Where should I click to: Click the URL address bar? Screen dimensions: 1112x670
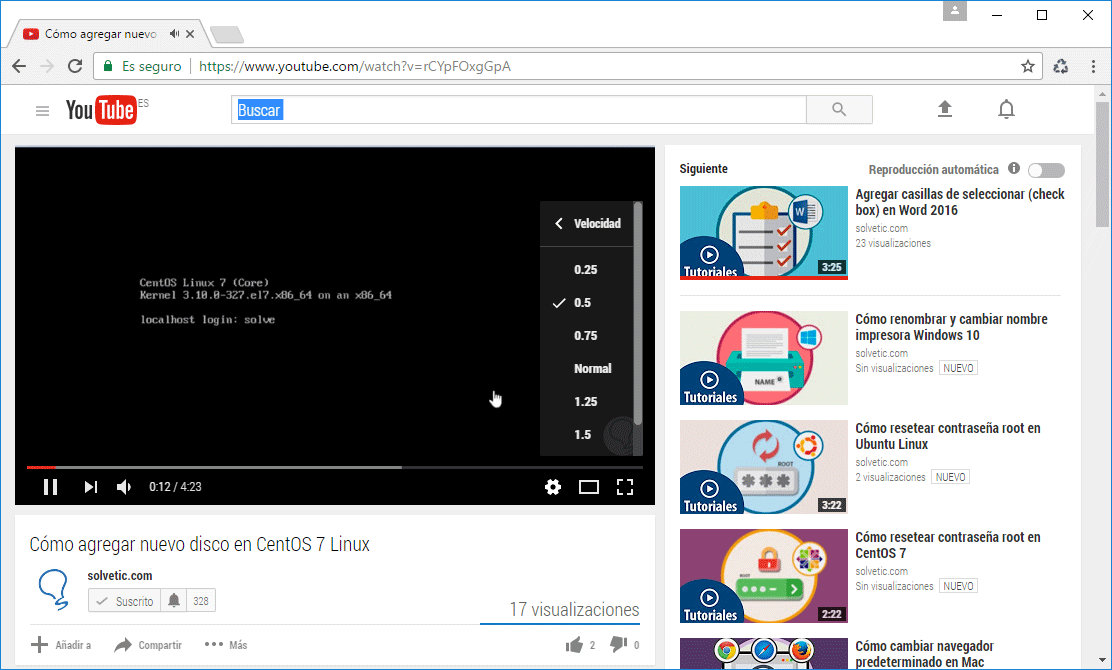point(567,66)
